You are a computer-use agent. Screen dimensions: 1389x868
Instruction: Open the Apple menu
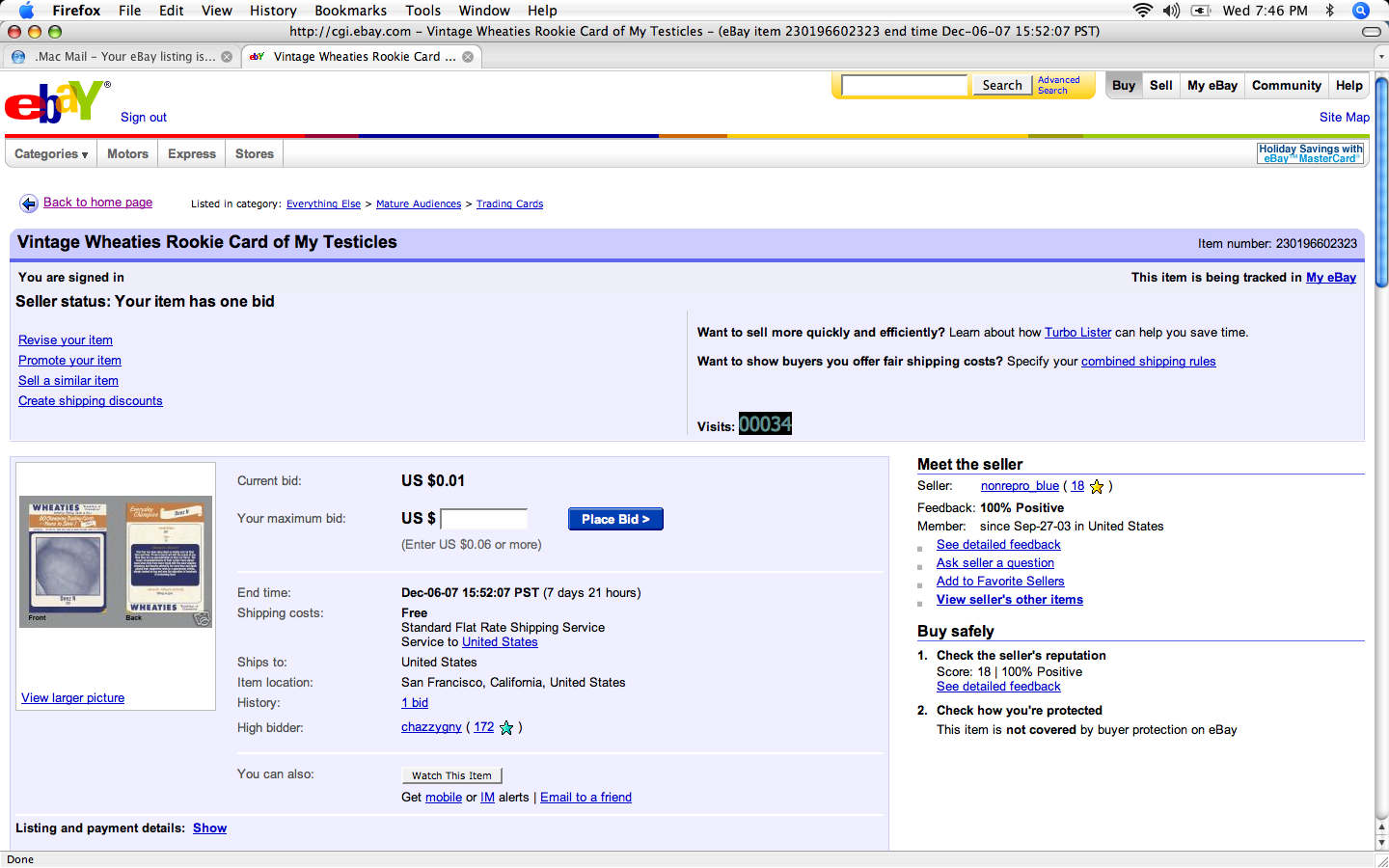point(26,11)
